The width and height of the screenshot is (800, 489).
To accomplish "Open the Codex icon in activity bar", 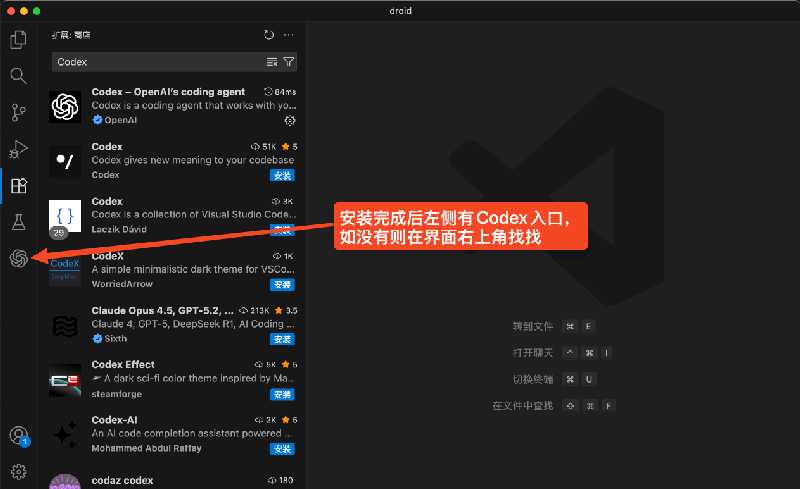I will pos(17,258).
